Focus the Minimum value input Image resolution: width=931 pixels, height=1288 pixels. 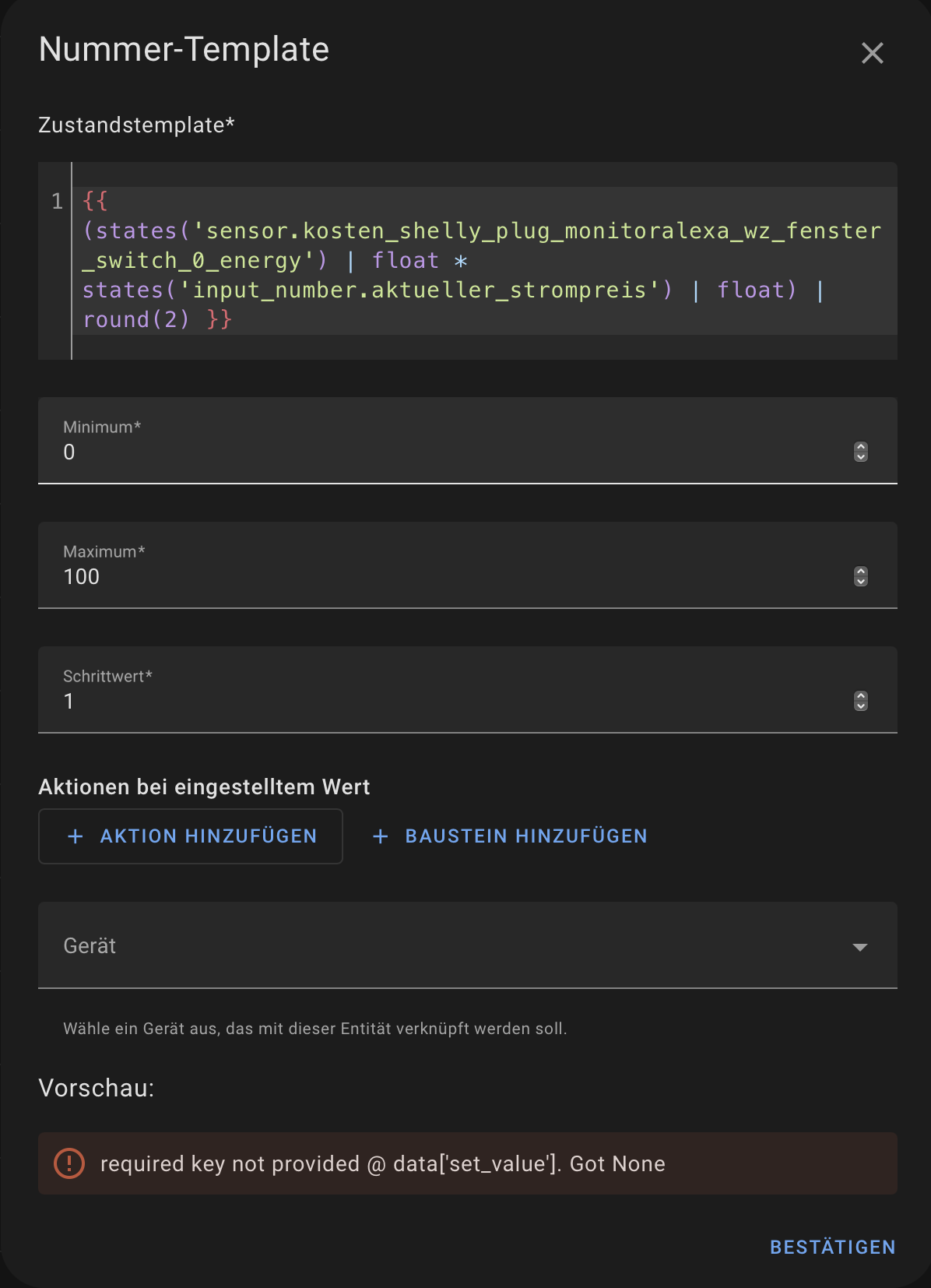coord(455,452)
